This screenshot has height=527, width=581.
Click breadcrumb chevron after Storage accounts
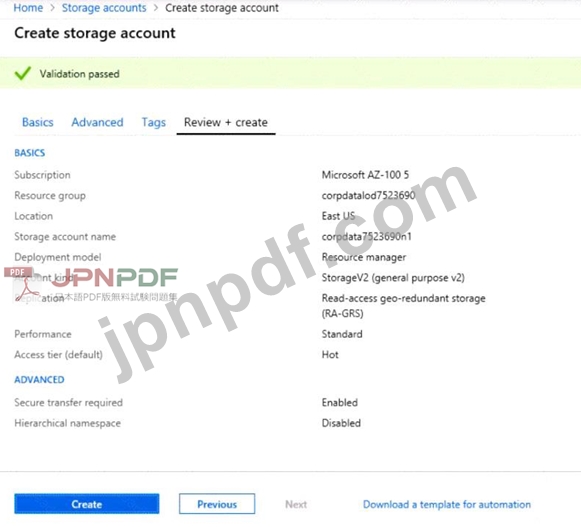coord(156,8)
